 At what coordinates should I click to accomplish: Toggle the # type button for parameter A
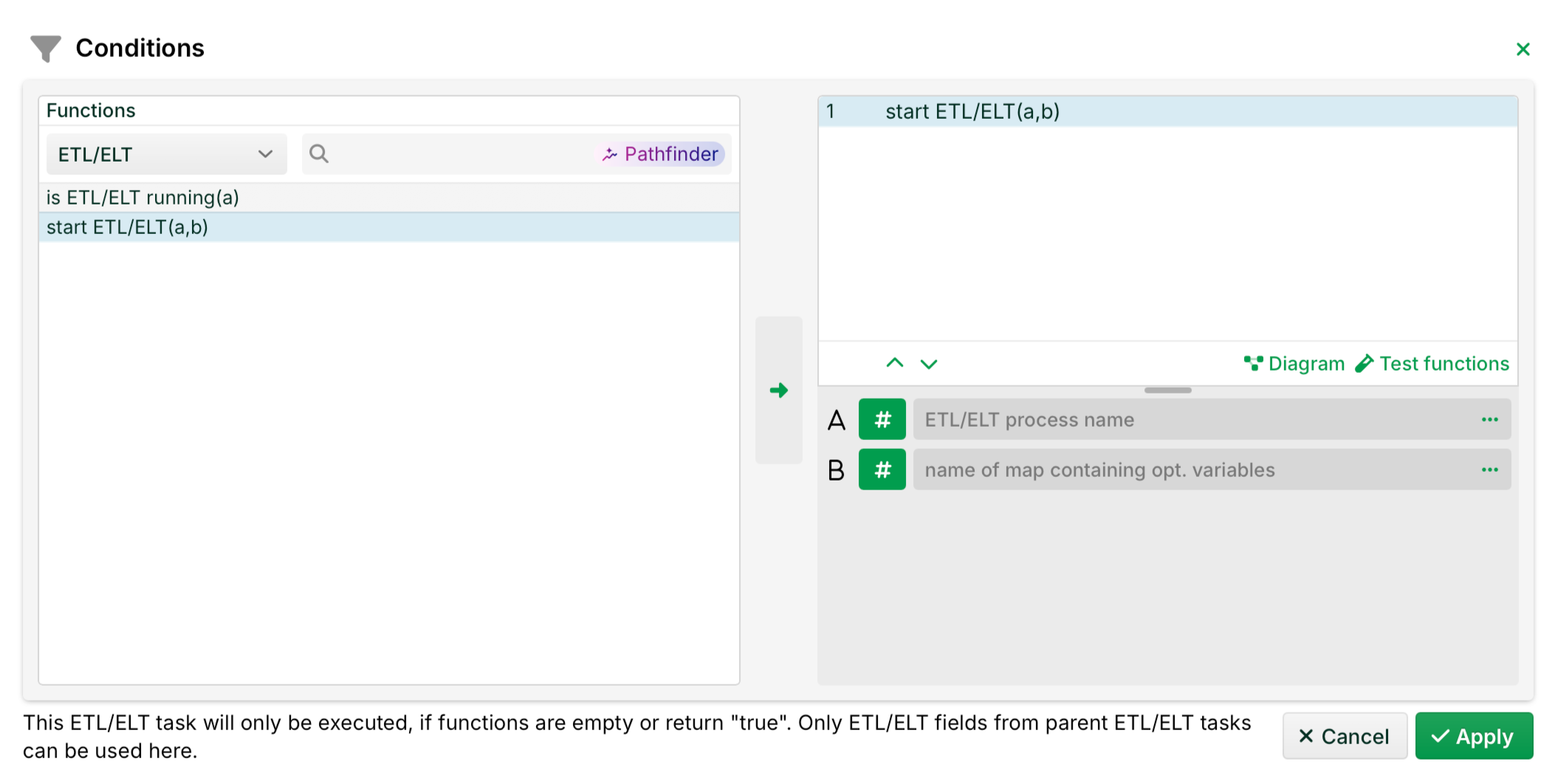coord(882,419)
